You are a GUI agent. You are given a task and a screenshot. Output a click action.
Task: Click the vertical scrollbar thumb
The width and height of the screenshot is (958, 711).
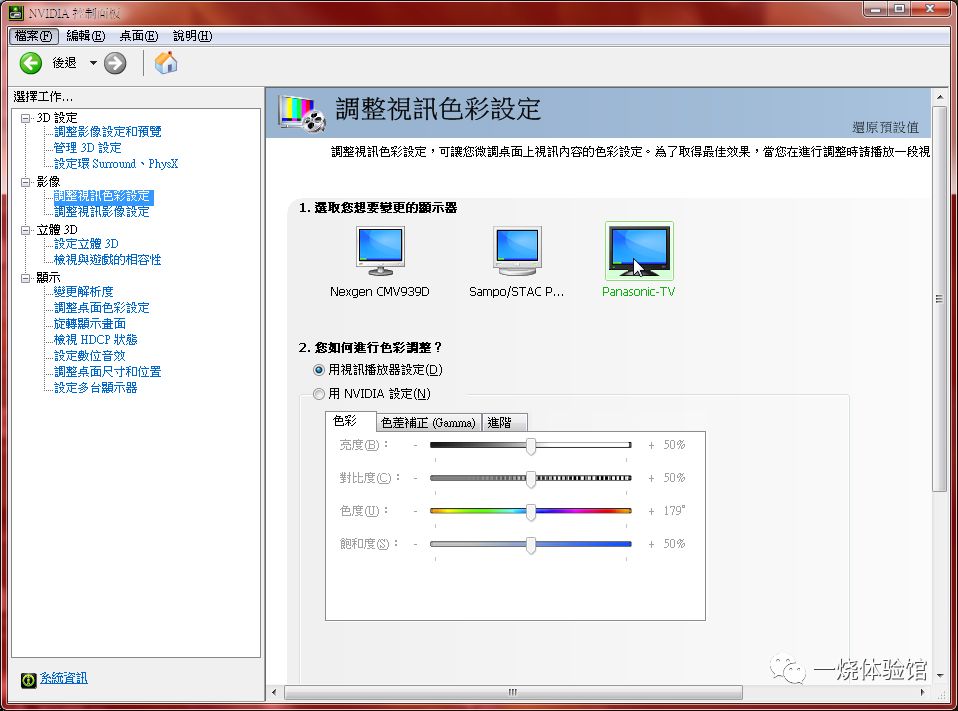point(940,299)
